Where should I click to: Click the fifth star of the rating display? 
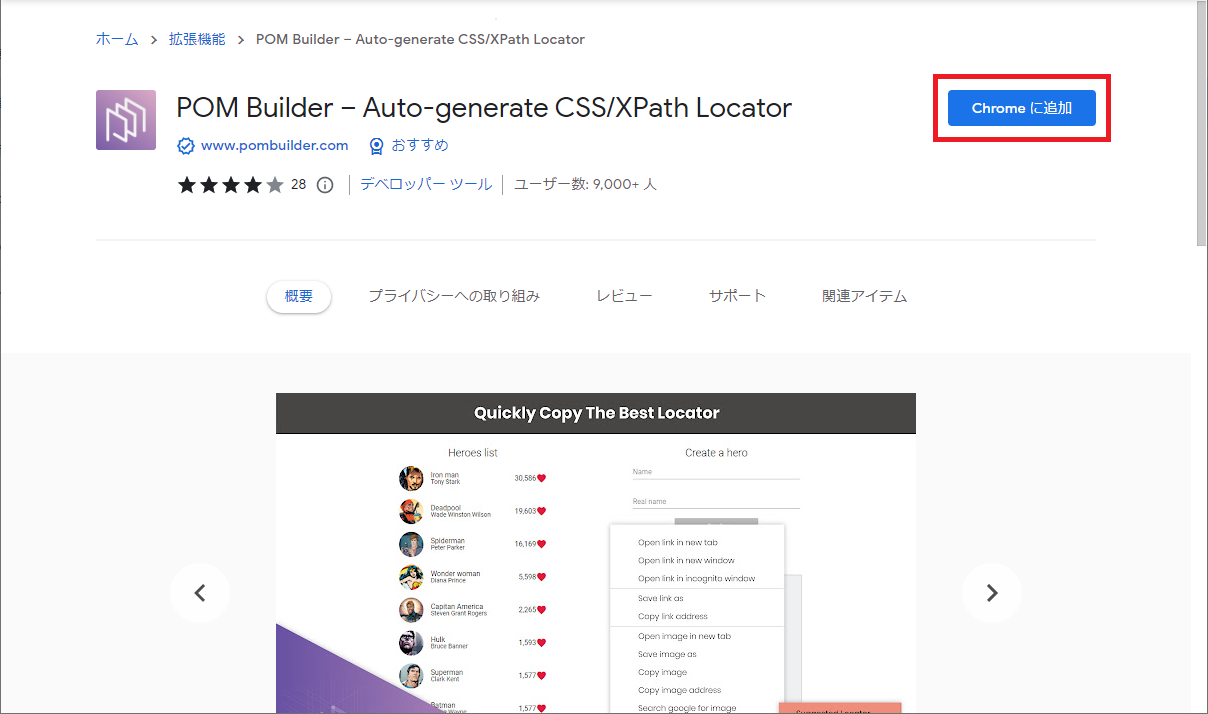(274, 184)
